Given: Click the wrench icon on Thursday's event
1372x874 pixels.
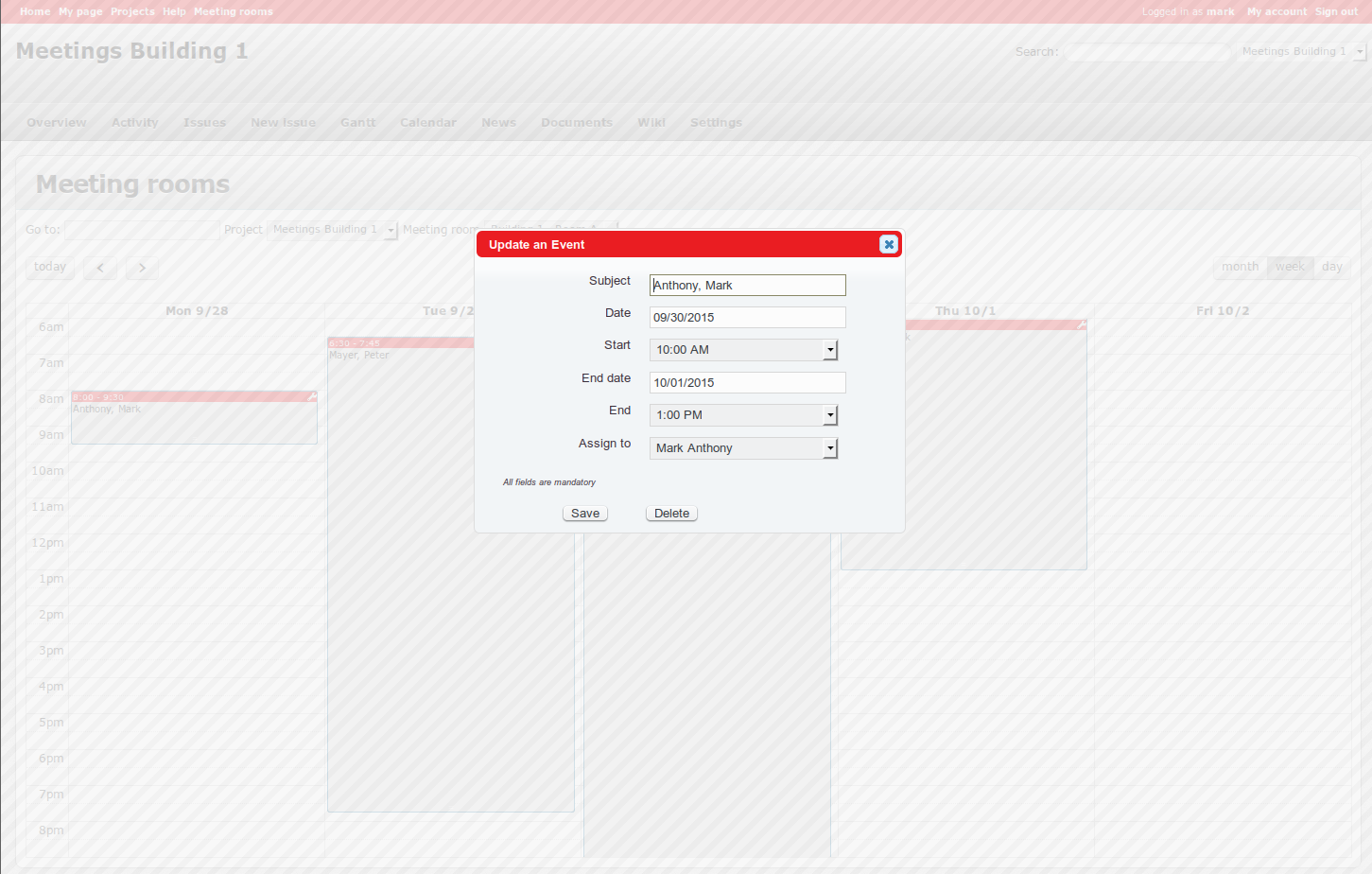Looking at the screenshot, I should click(1082, 324).
